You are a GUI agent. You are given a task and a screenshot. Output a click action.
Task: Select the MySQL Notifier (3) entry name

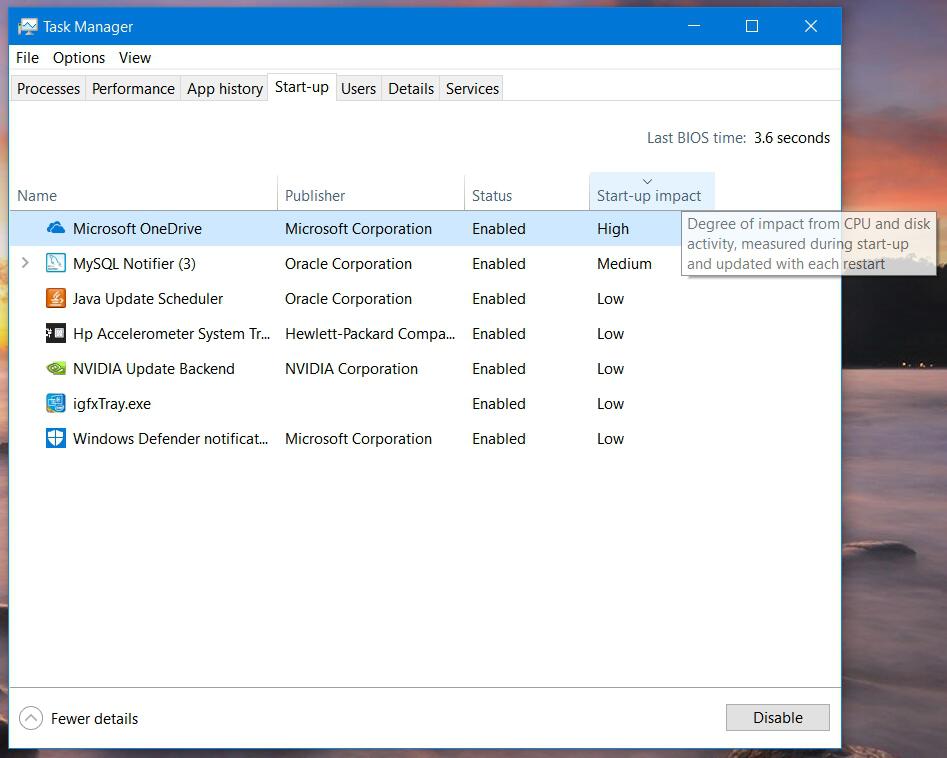(134, 264)
